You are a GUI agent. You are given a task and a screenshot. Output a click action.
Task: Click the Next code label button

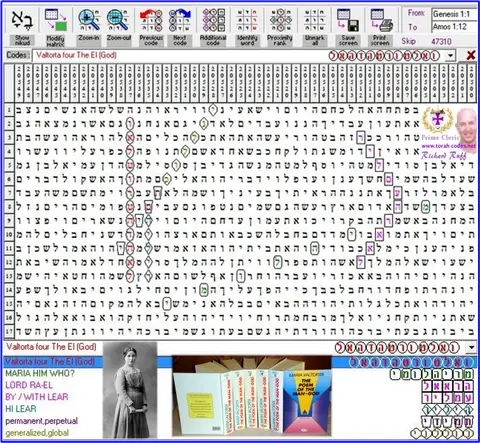pyautogui.click(x=180, y=40)
